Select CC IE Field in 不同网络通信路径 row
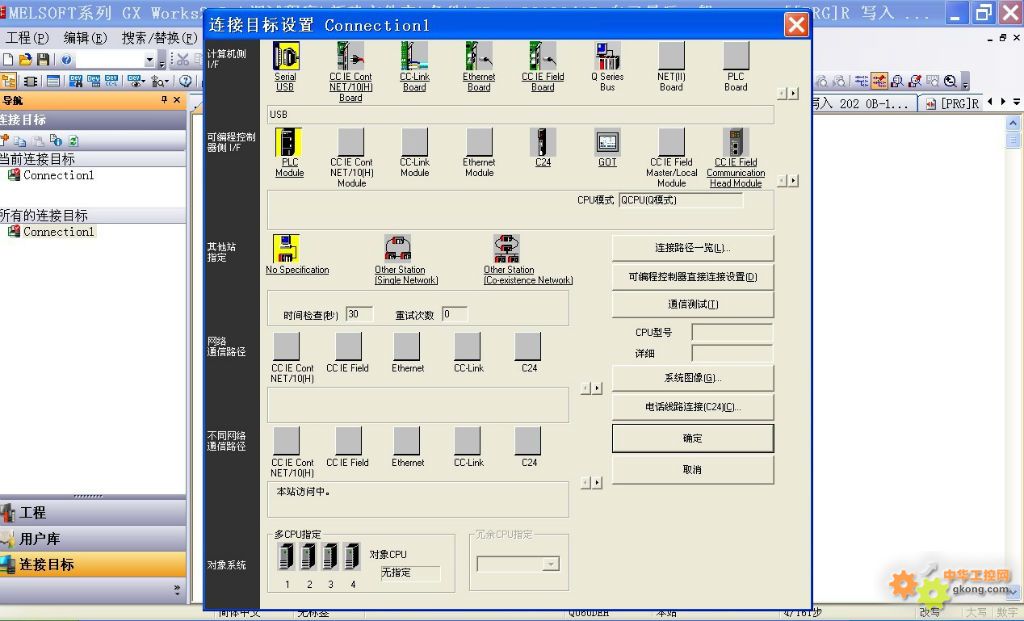The height and width of the screenshot is (621, 1024). (x=349, y=441)
